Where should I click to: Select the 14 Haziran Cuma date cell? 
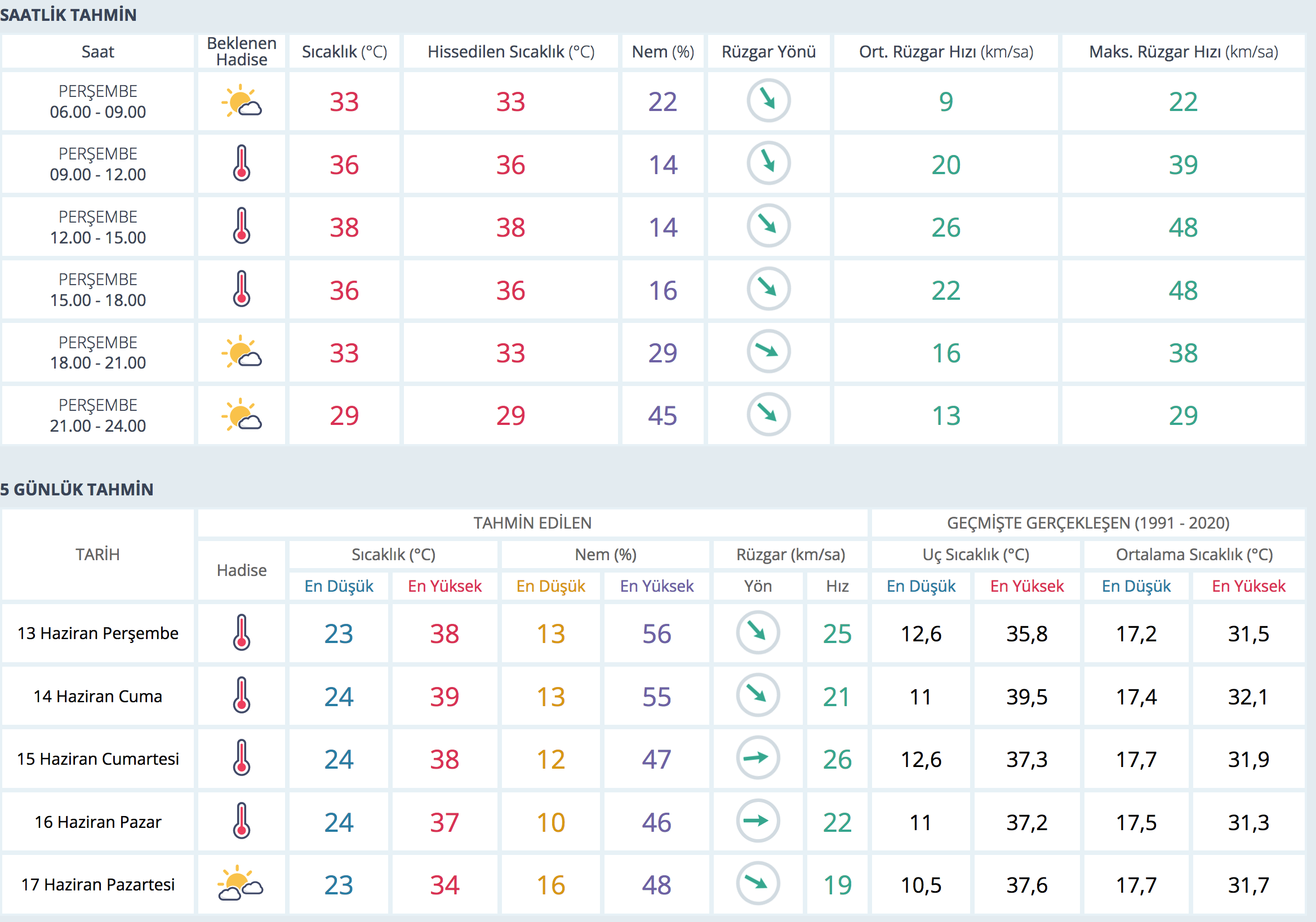(x=98, y=696)
